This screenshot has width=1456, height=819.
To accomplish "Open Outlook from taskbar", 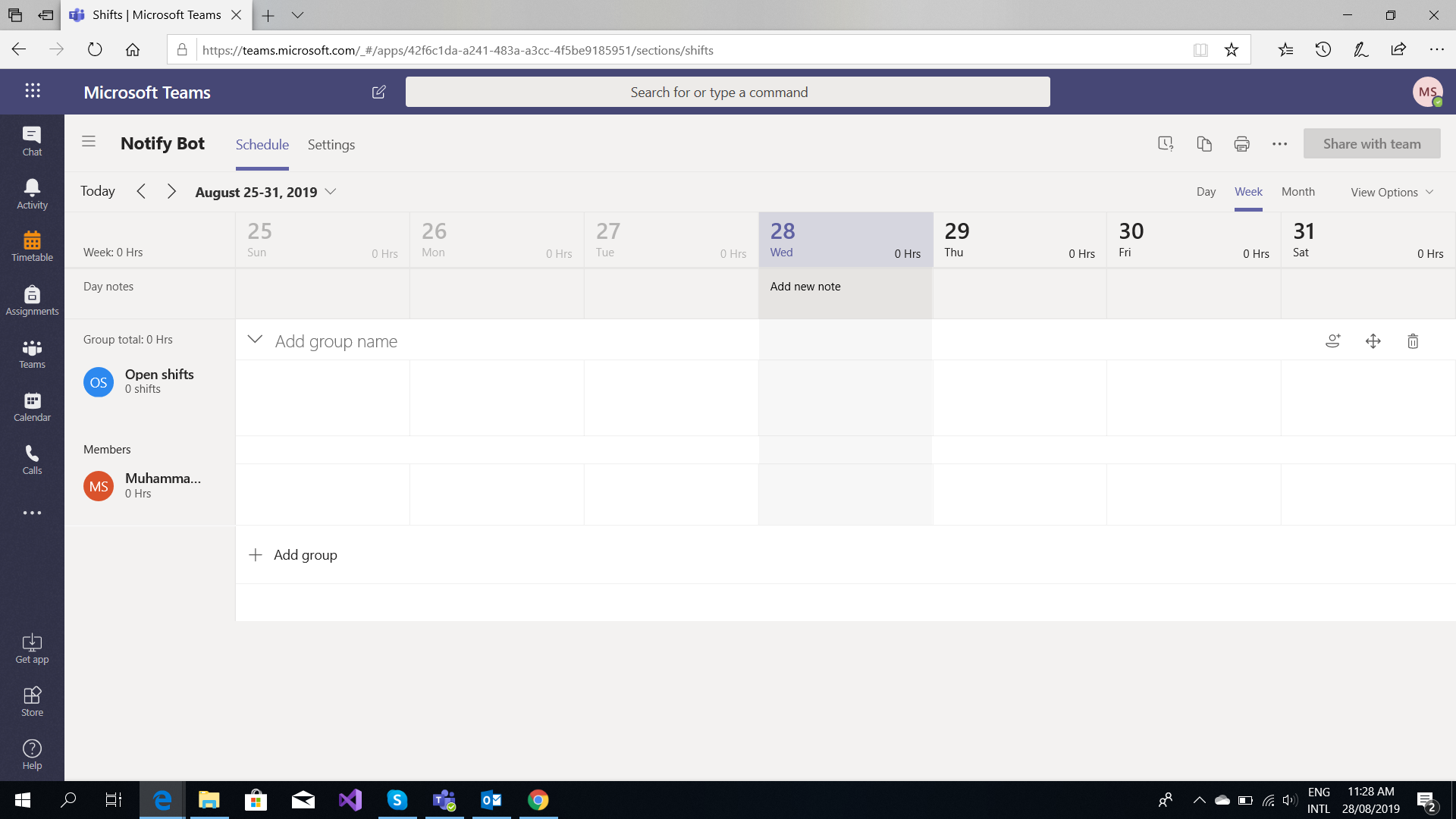I will tap(491, 800).
